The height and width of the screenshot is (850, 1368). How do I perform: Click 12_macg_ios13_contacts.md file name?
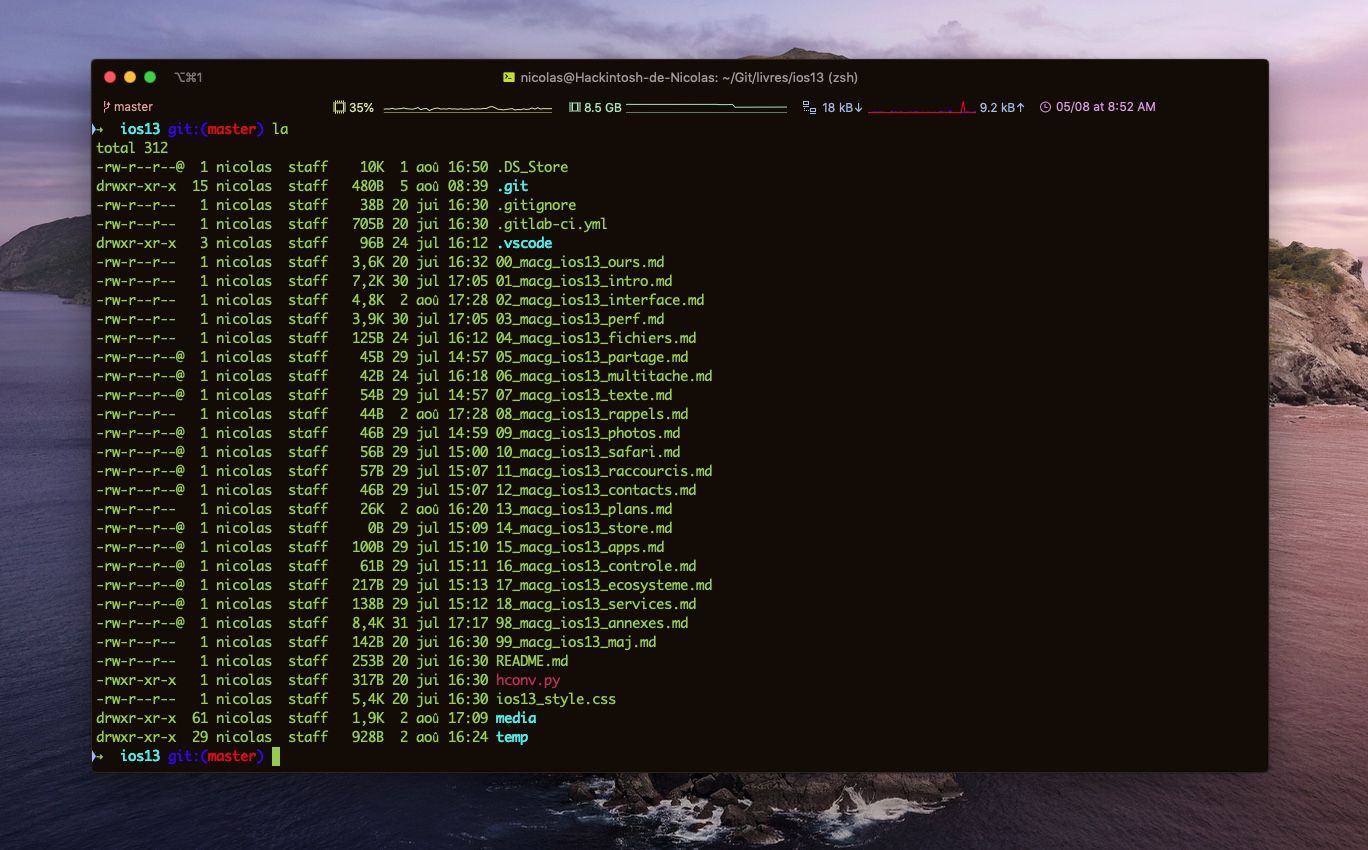pyautogui.click(x=596, y=490)
